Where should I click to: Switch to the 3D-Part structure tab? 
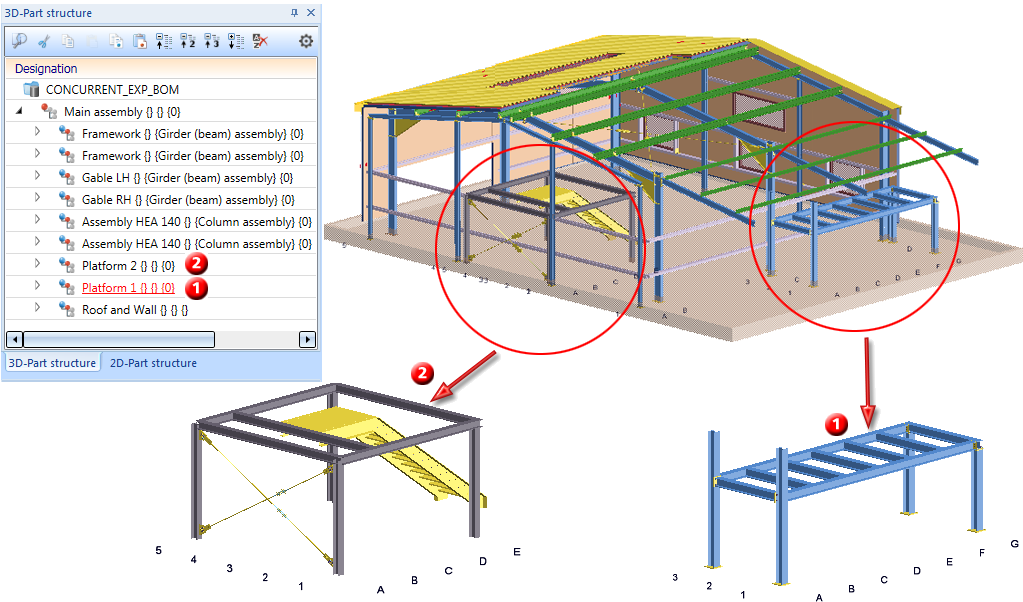52,363
